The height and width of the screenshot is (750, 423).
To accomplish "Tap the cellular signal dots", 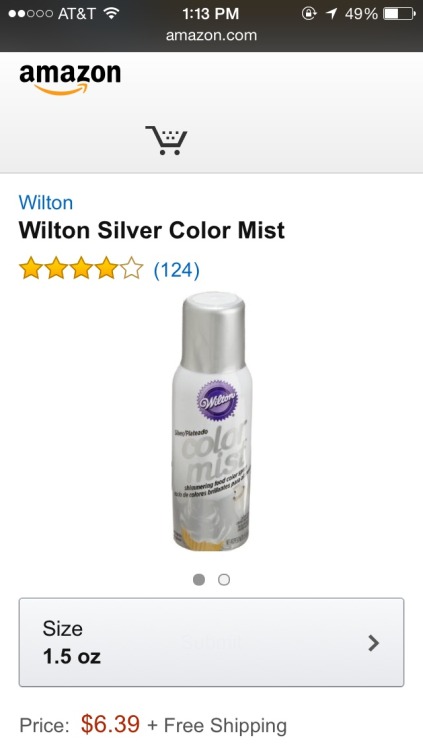I will click(x=30, y=14).
